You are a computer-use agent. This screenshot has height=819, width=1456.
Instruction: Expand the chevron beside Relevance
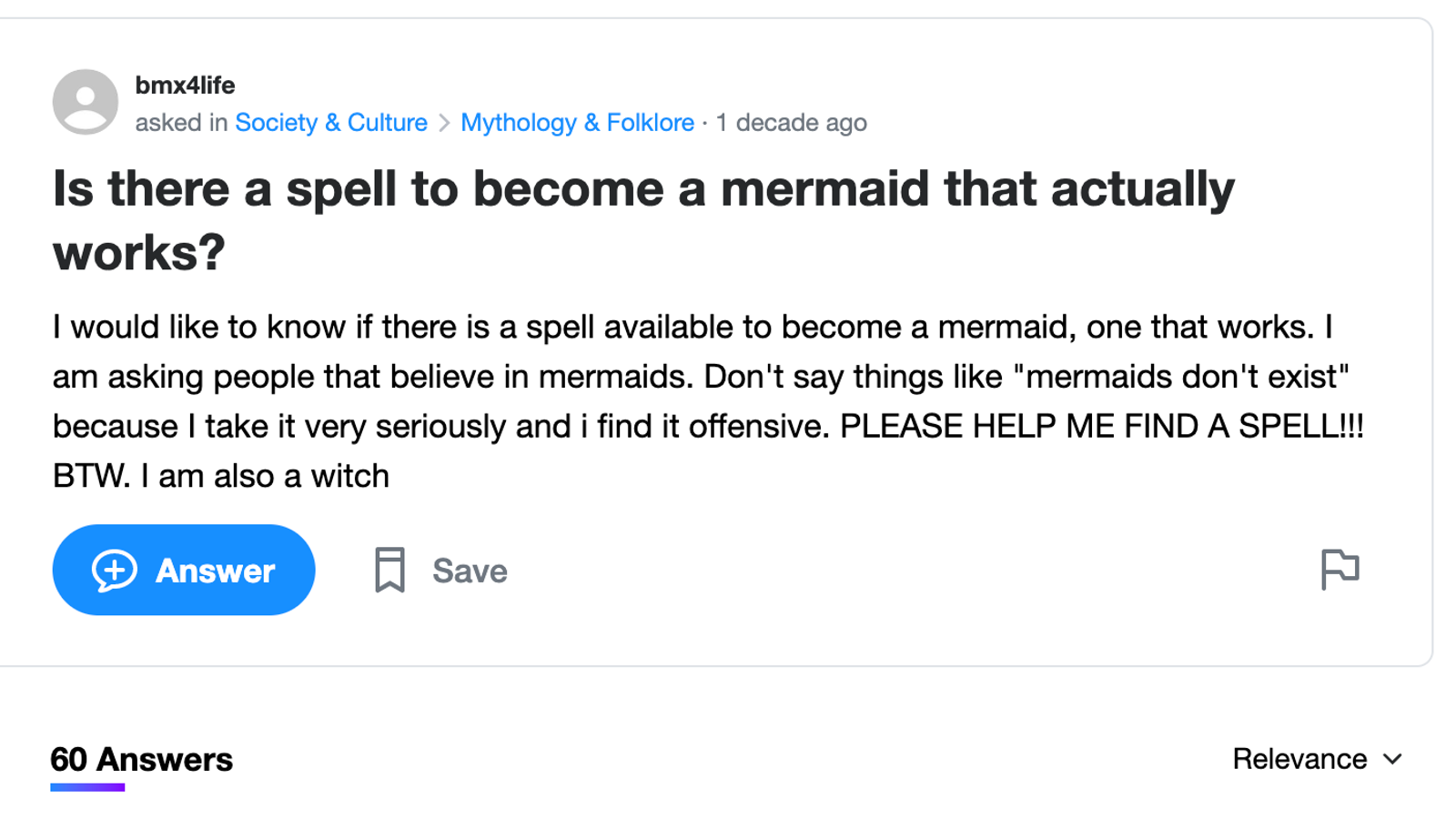1392,760
